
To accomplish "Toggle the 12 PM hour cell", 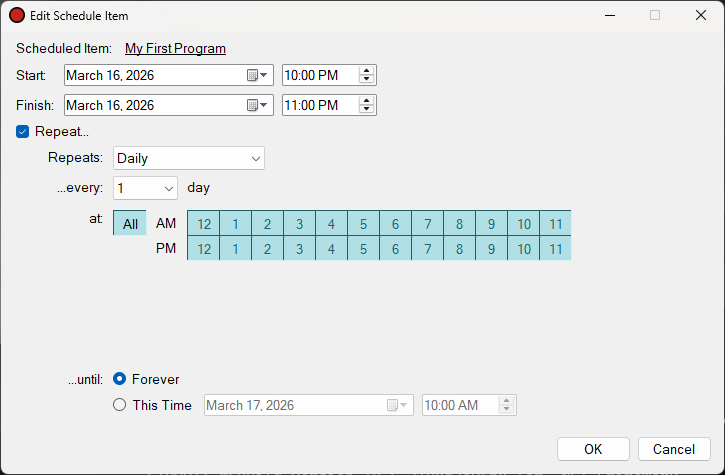I will point(203,248).
